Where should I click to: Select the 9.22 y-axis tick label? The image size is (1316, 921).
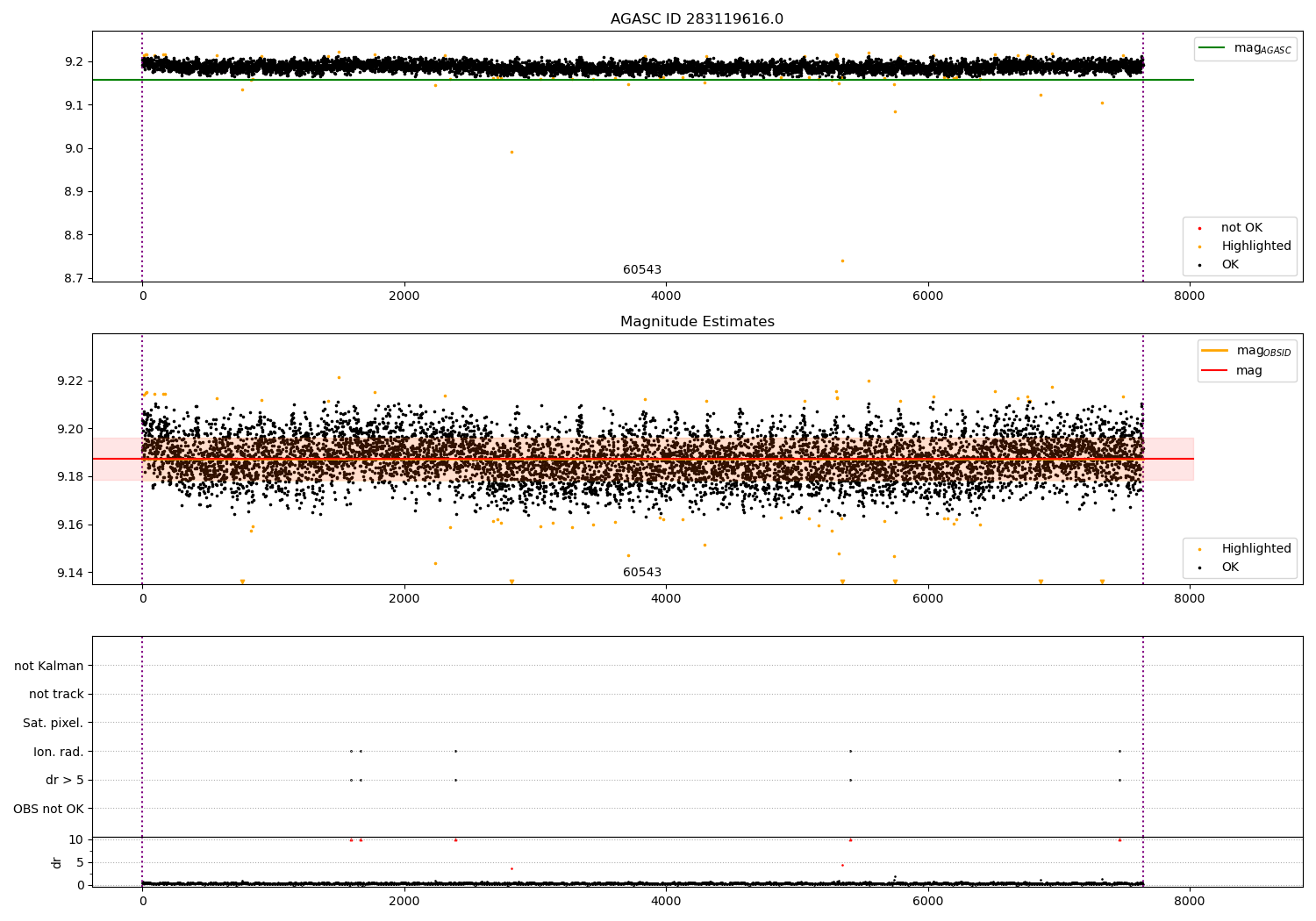click(x=70, y=382)
